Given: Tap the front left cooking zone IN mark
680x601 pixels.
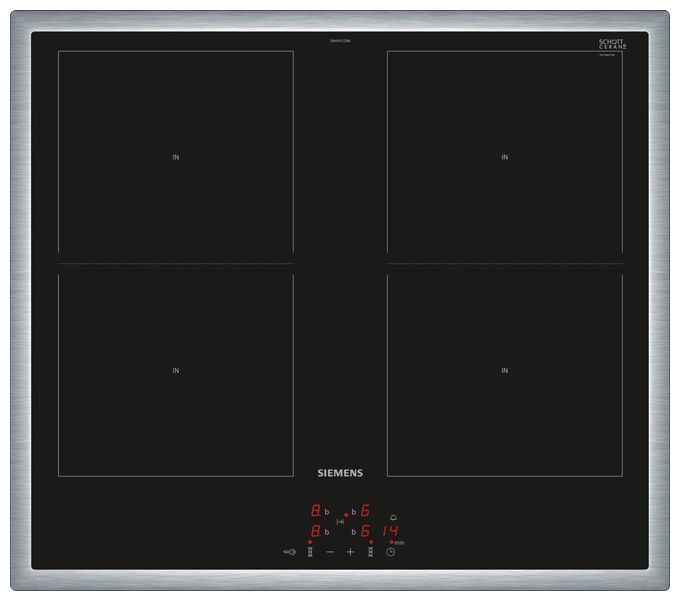Looking at the screenshot, I should click(x=176, y=370).
